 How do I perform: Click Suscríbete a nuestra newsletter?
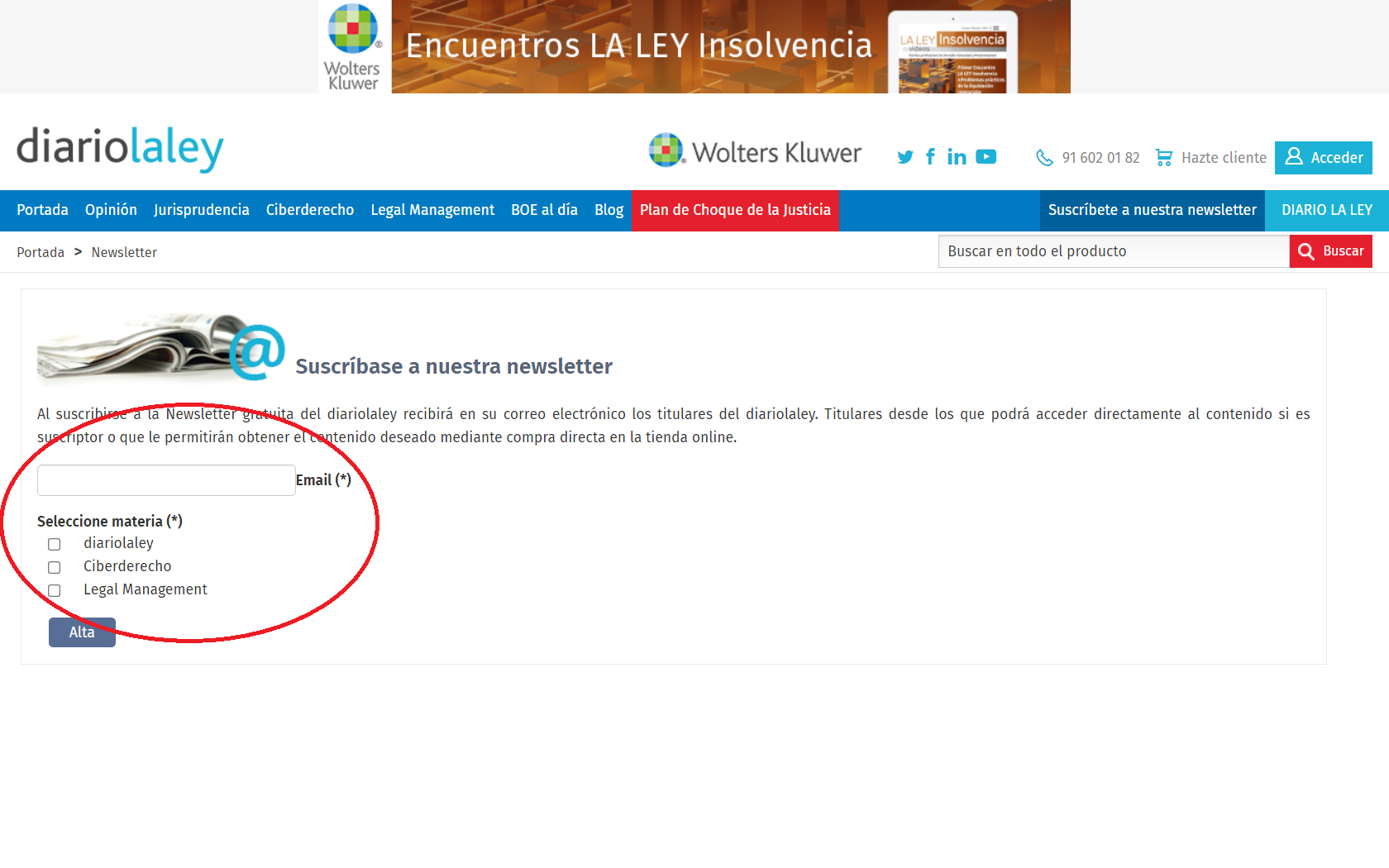point(1153,210)
